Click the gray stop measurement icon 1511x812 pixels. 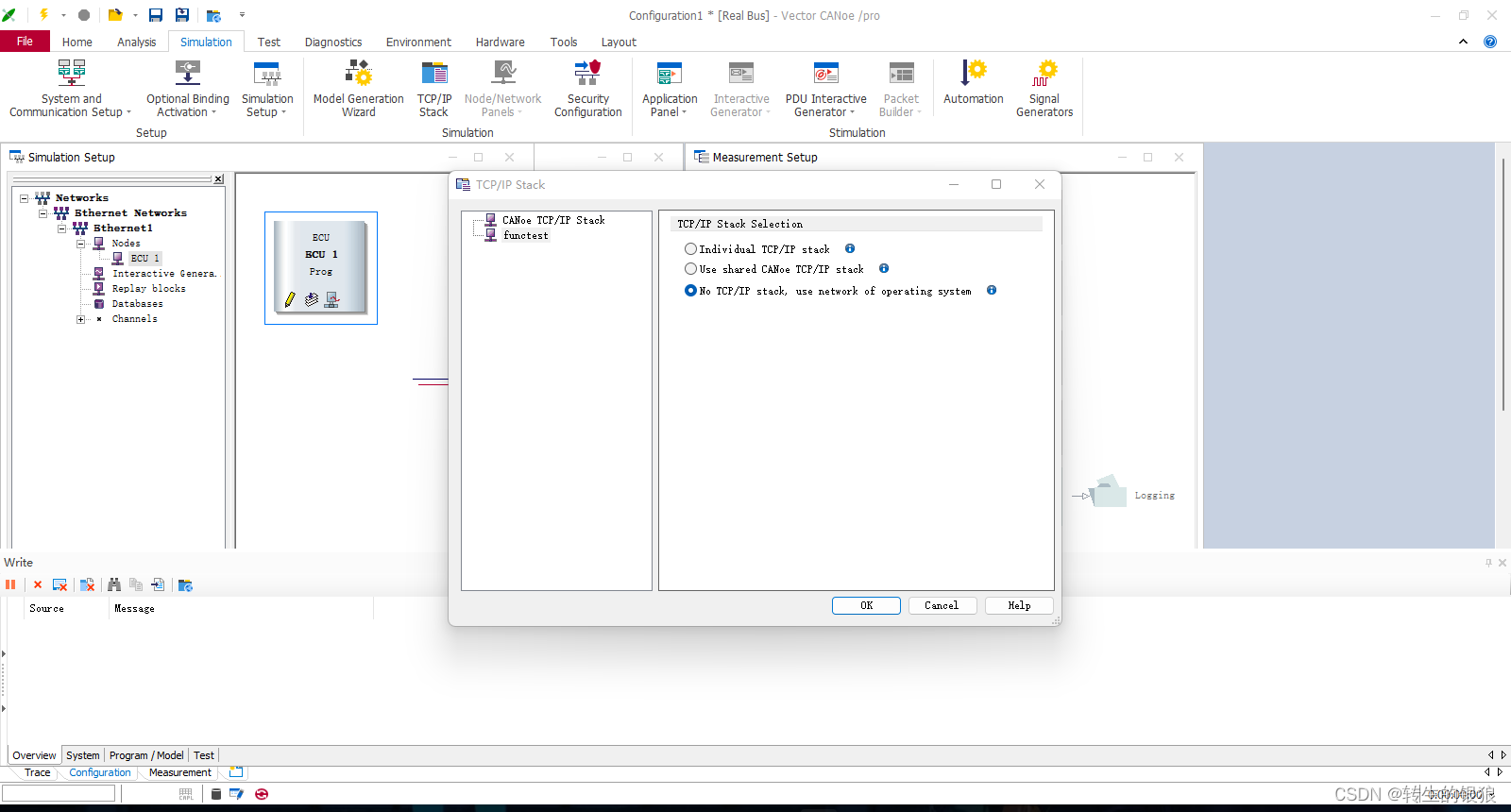pos(84,15)
